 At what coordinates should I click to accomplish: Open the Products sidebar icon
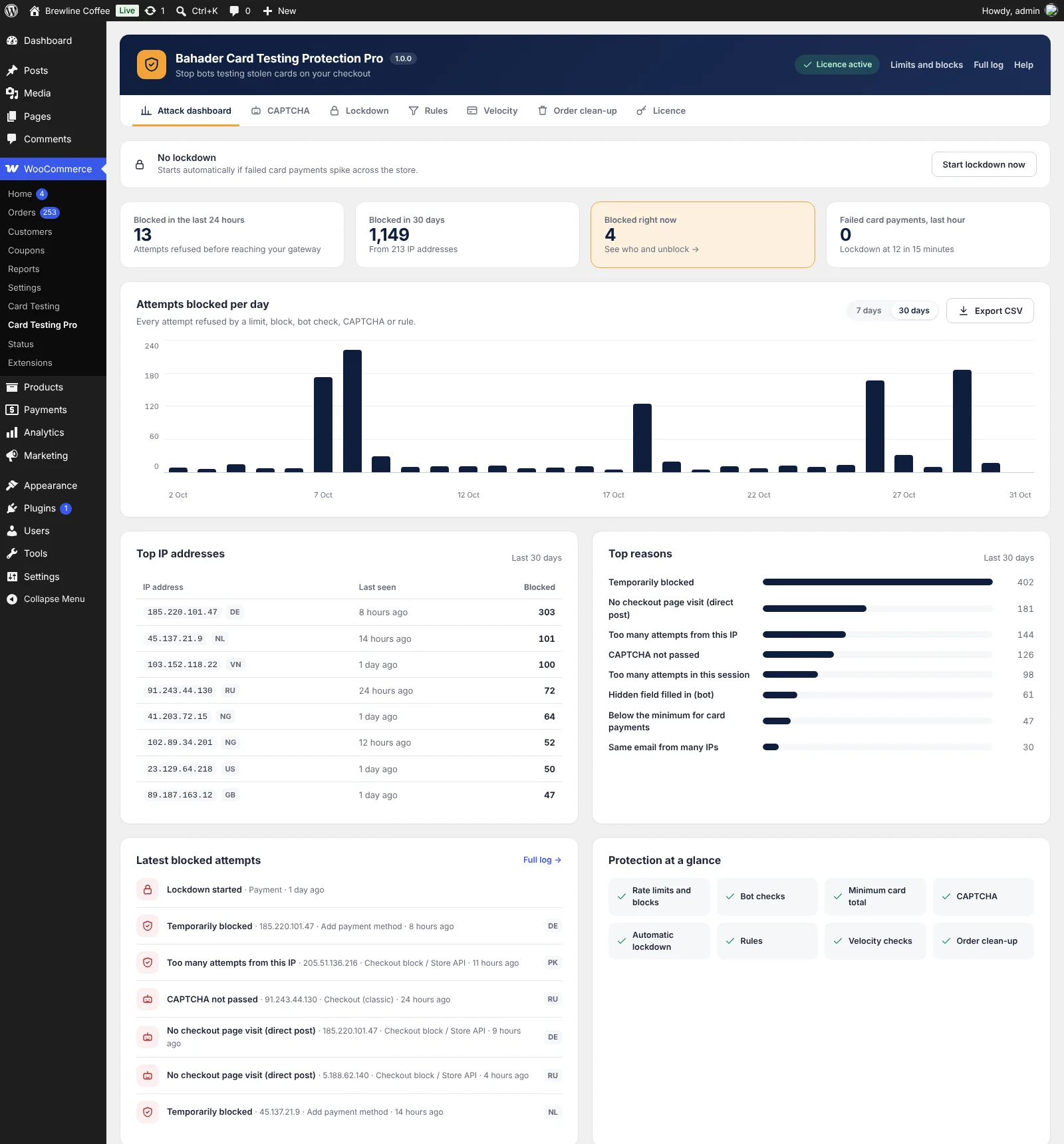[12, 387]
